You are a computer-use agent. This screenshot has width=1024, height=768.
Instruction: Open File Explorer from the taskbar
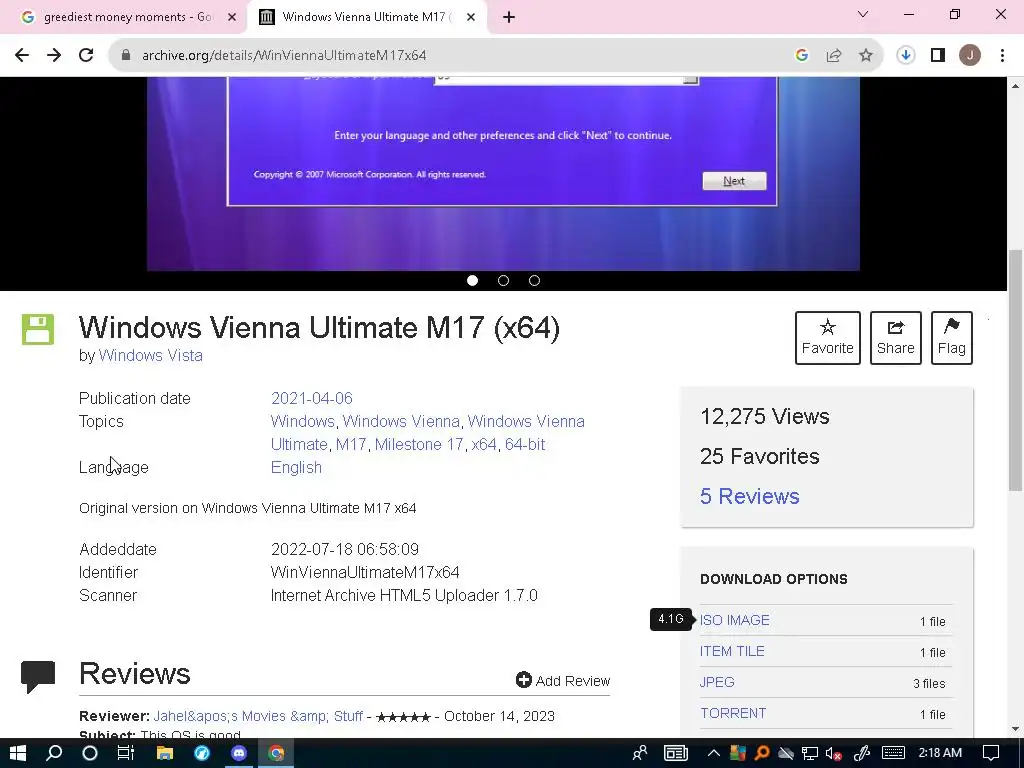pos(165,753)
